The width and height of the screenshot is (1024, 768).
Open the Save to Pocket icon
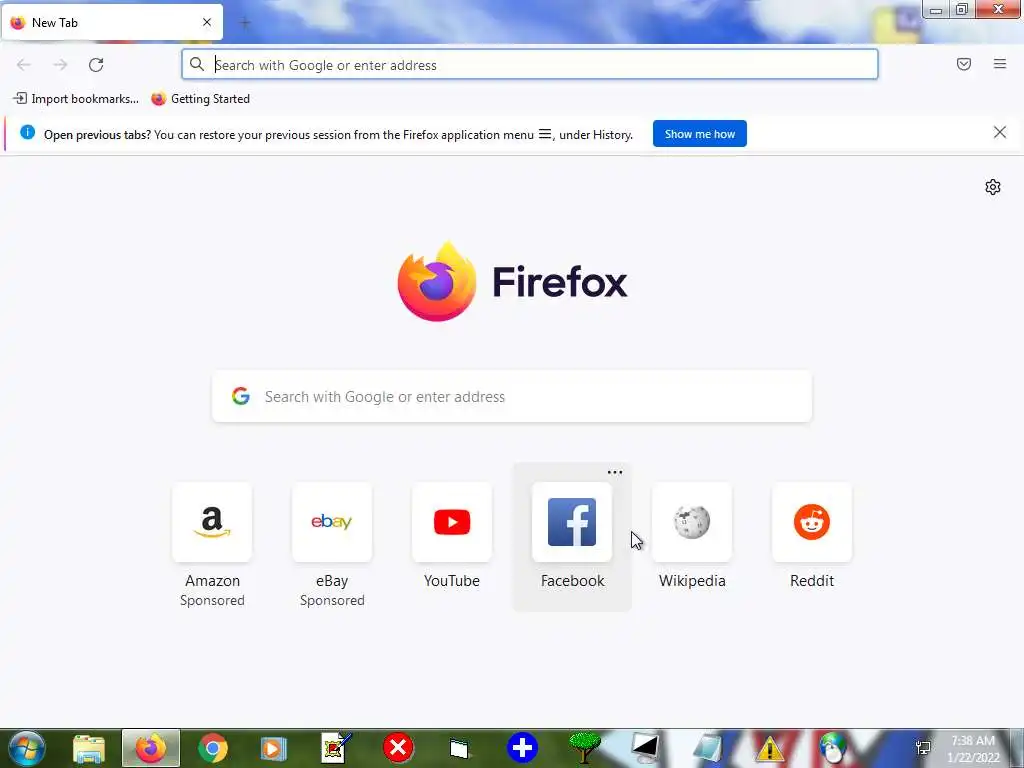click(x=964, y=64)
